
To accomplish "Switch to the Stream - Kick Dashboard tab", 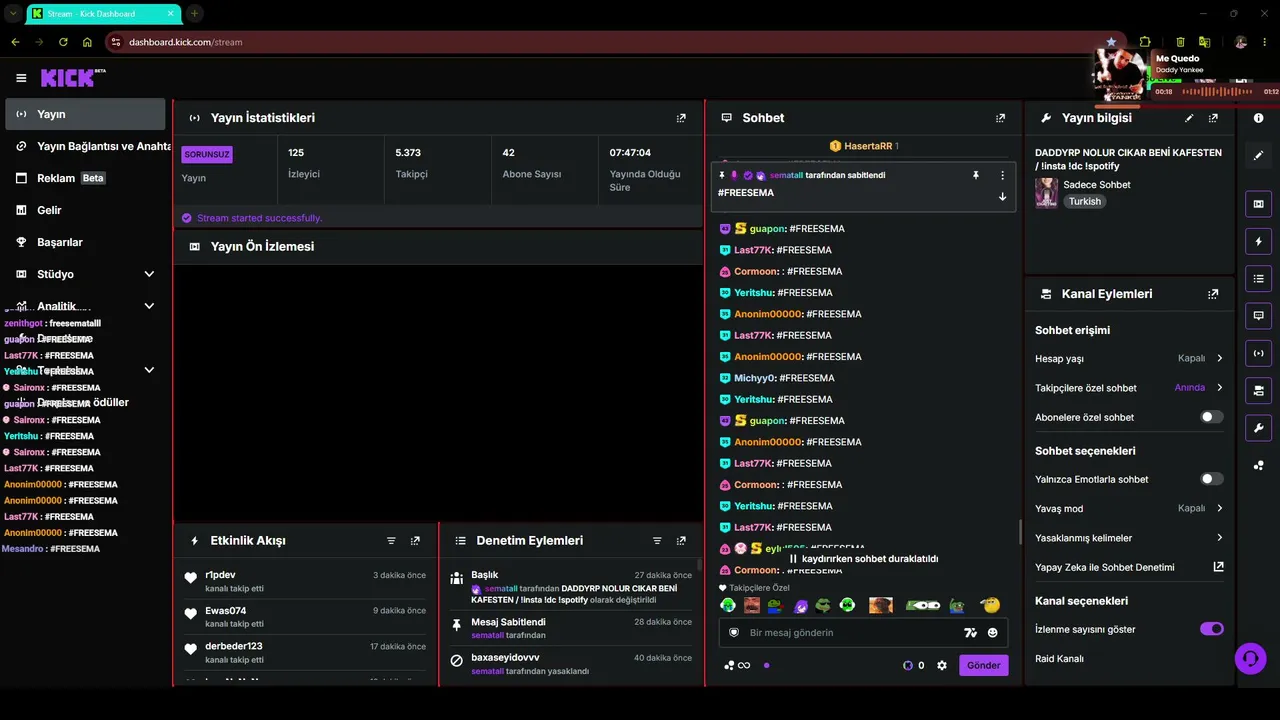I will pyautogui.click(x=103, y=14).
